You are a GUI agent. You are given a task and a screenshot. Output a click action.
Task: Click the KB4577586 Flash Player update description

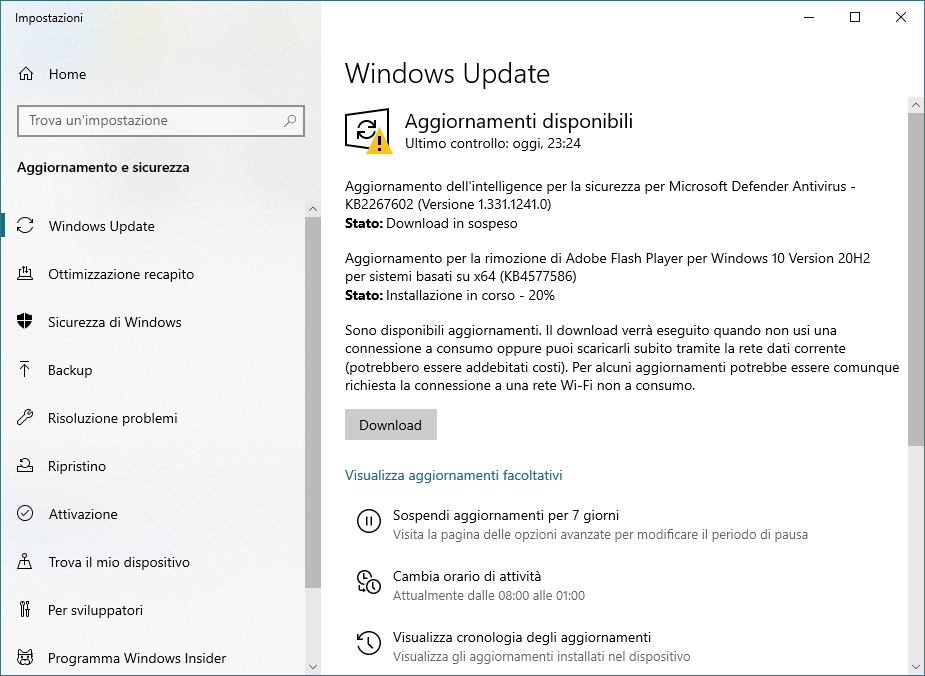(x=608, y=267)
